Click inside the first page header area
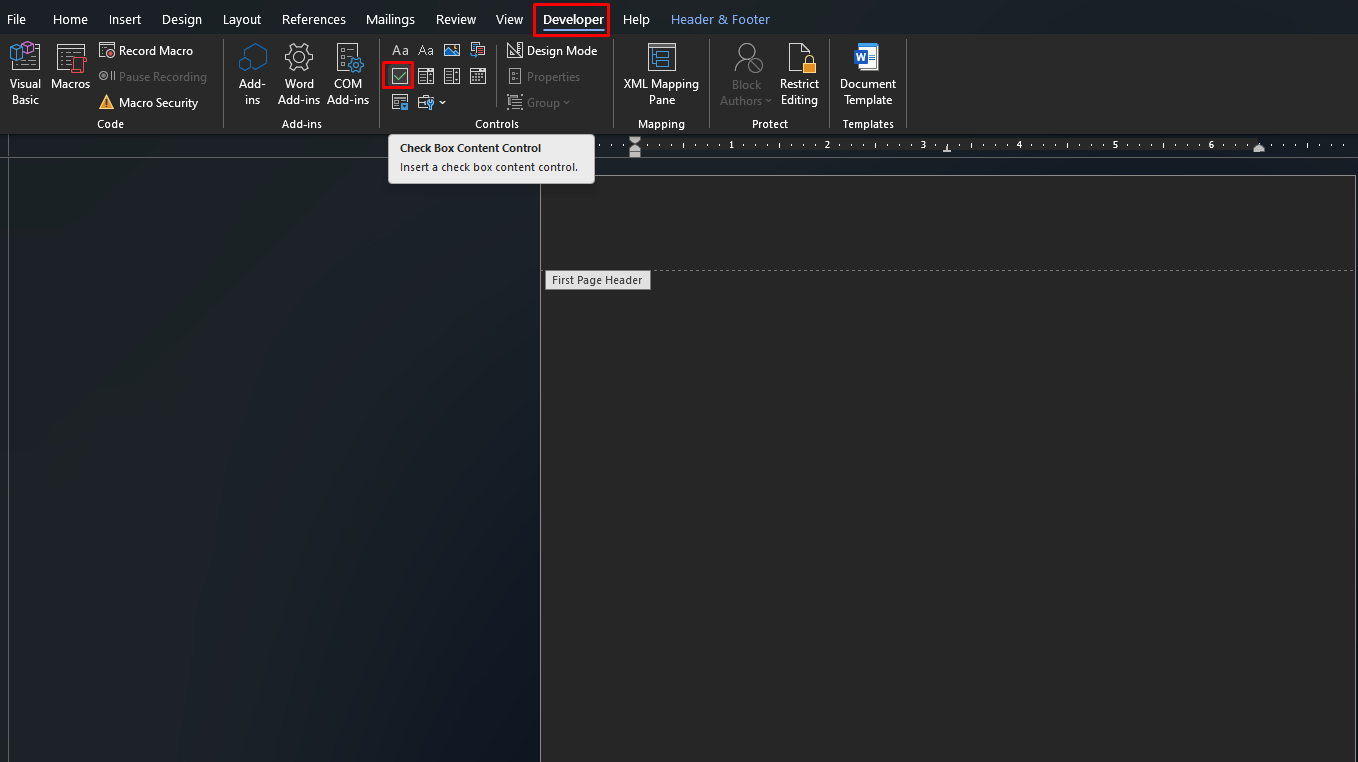Image resolution: width=1358 pixels, height=762 pixels. [x=948, y=222]
